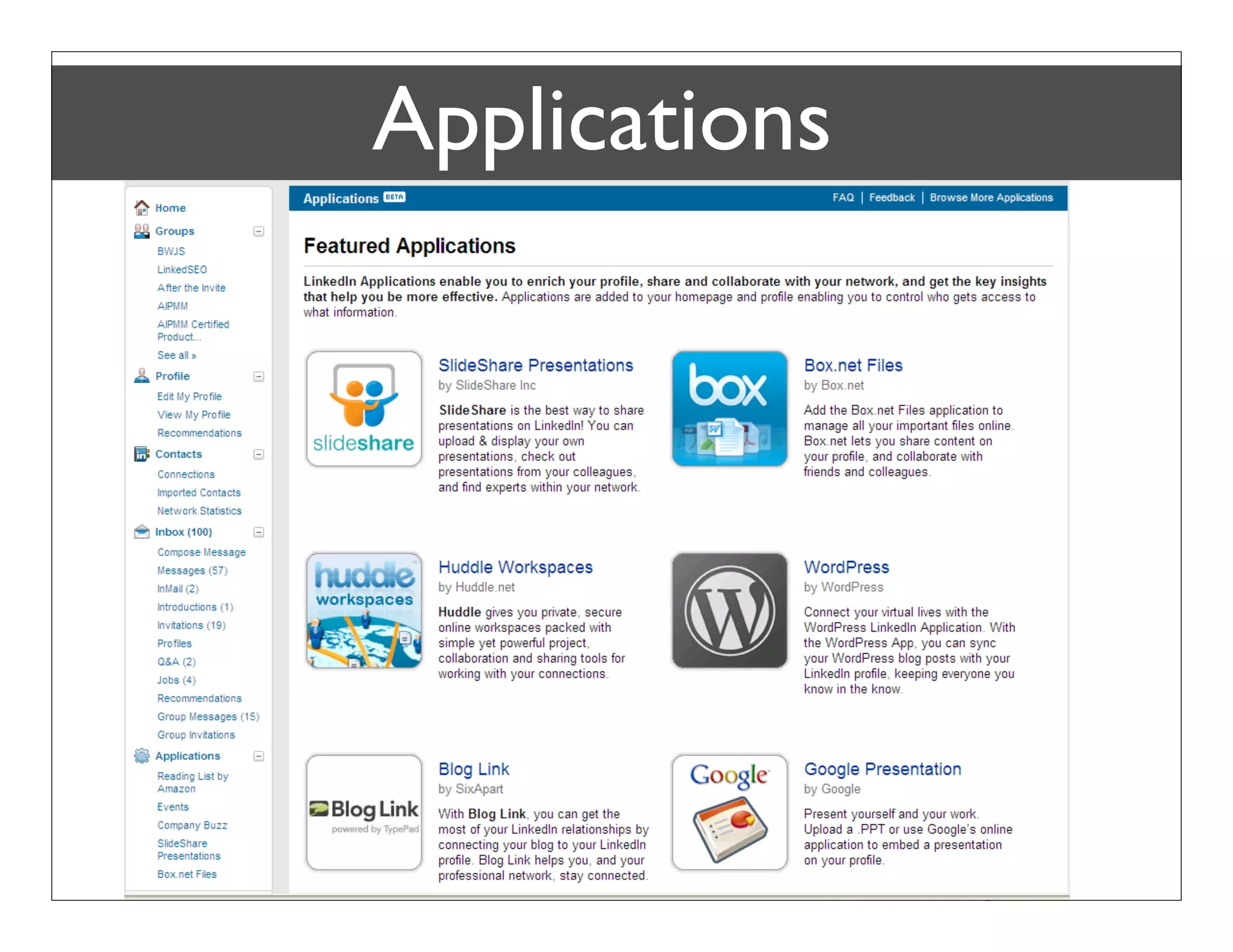Open WordPress title link

846,567
